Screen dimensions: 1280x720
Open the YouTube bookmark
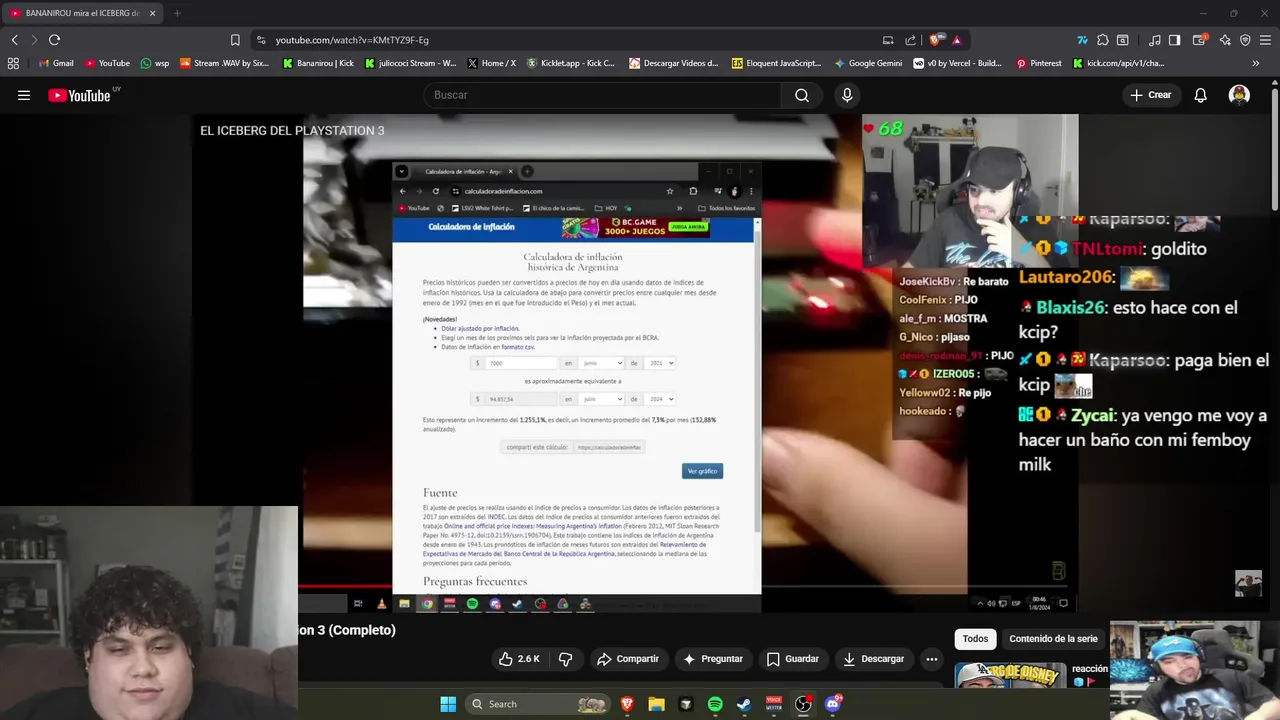pyautogui.click(x=108, y=63)
